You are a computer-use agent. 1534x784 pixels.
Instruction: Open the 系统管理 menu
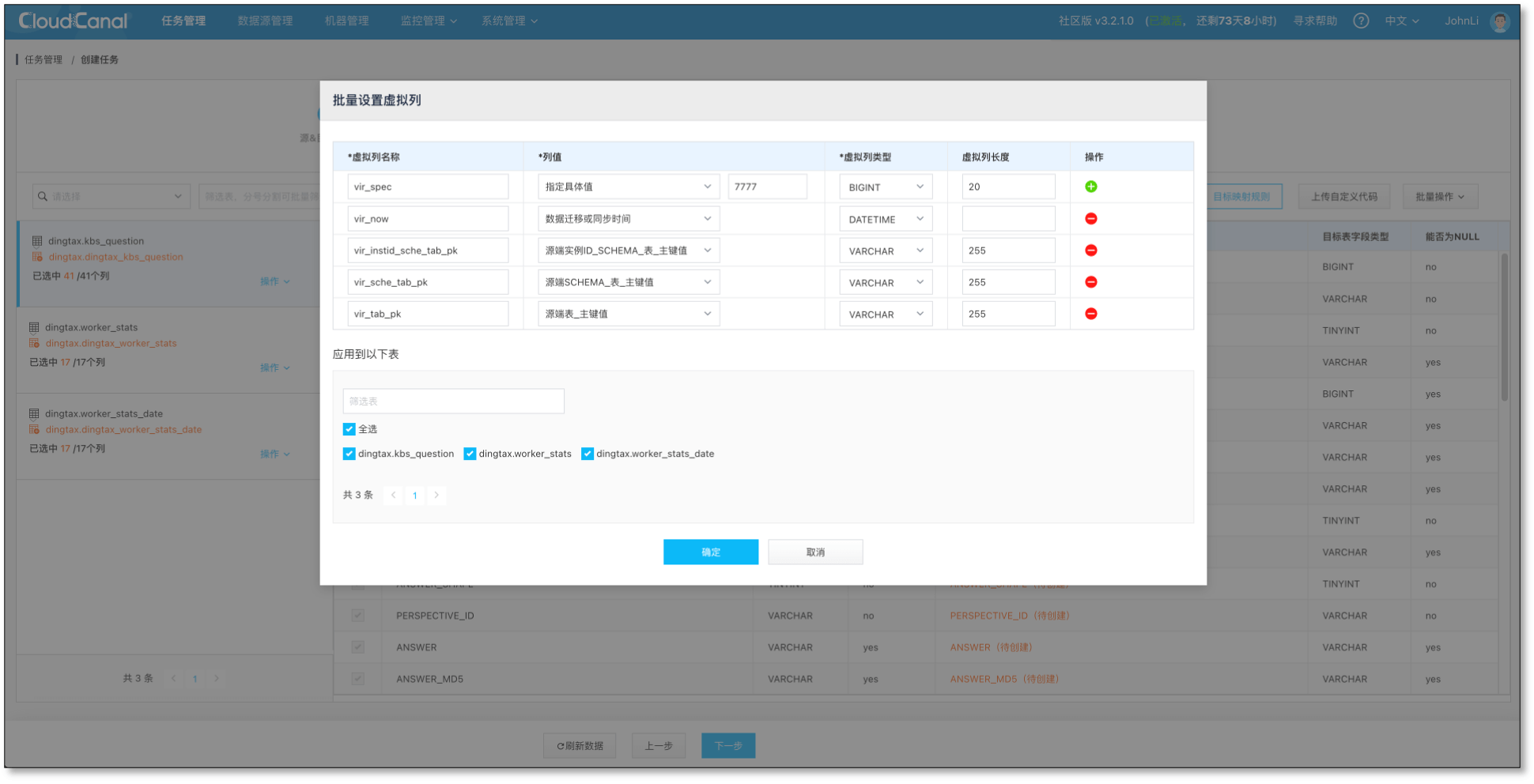click(x=508, y=21)
